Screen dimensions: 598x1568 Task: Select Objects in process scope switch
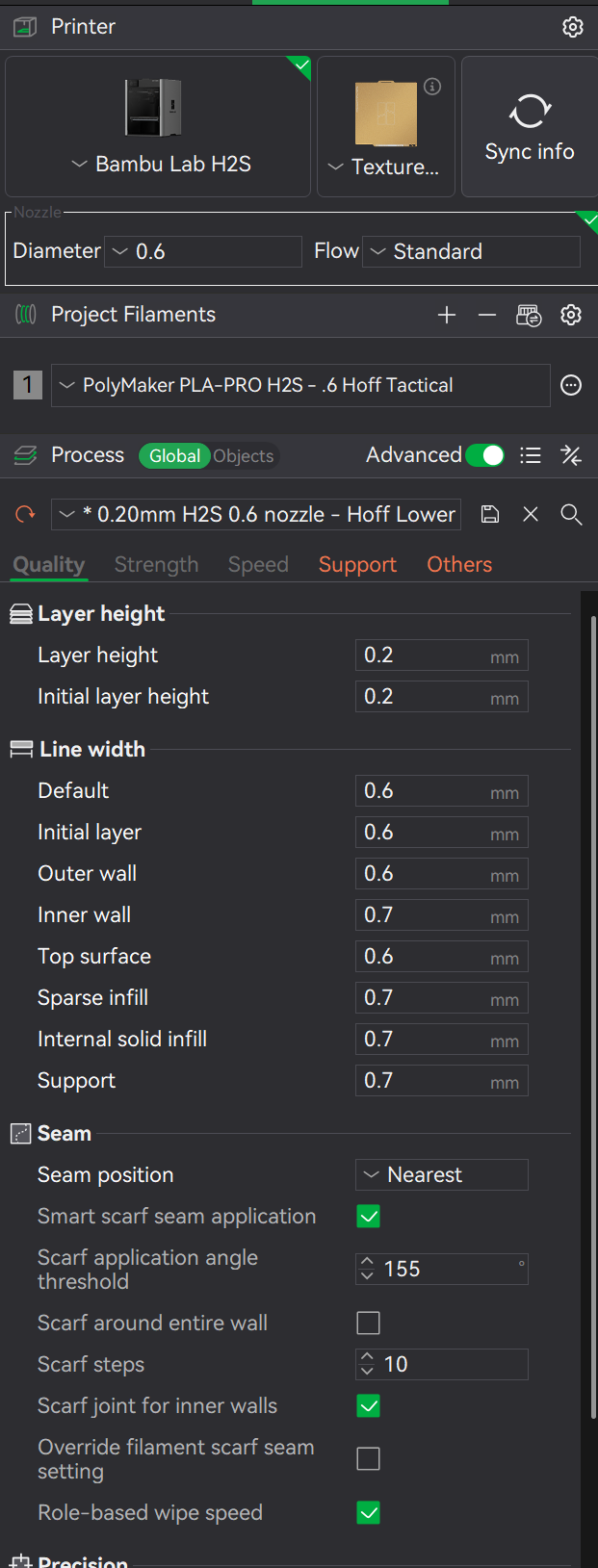click(244, 456)
